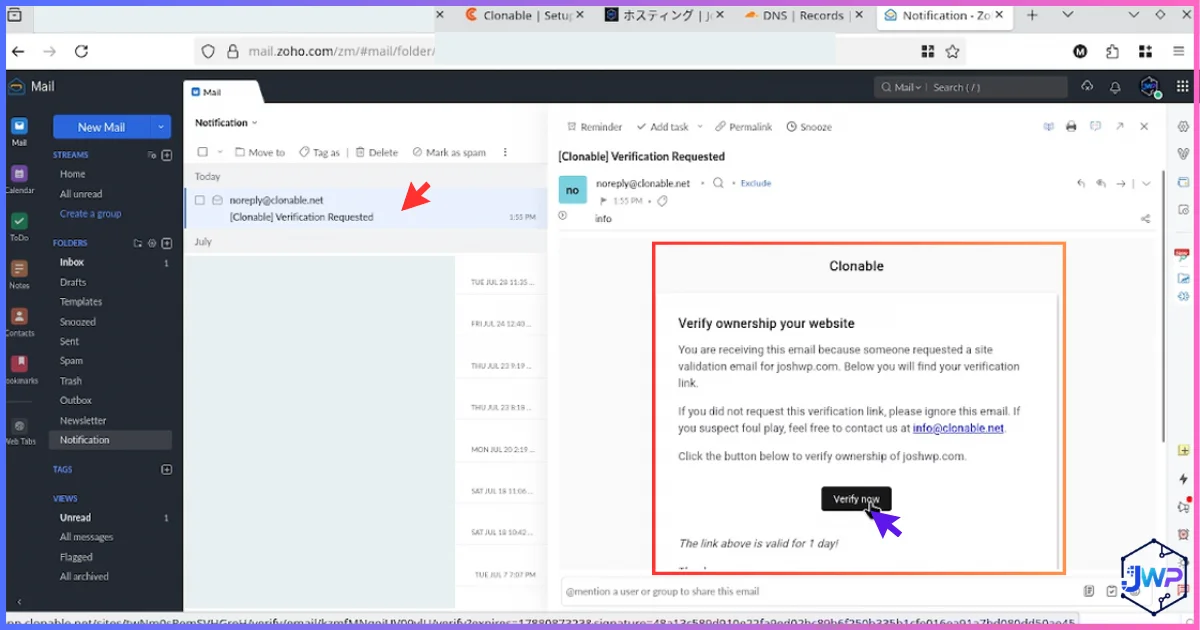Open email in new window arrow icon
This screenshot has width=1200, height=630.
[x=1120, y=127]
